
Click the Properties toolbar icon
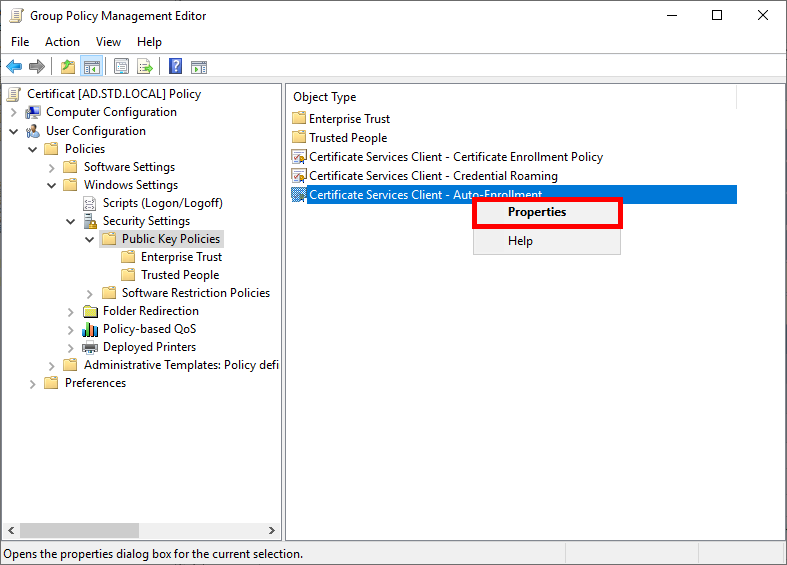pos(121,67)
